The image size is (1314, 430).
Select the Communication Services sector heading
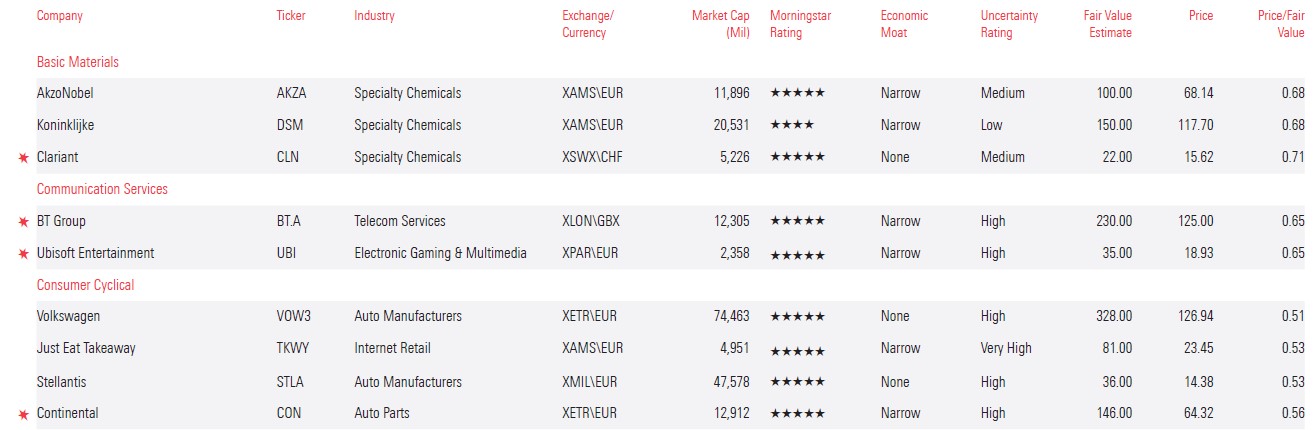click(x=102, y=189)
